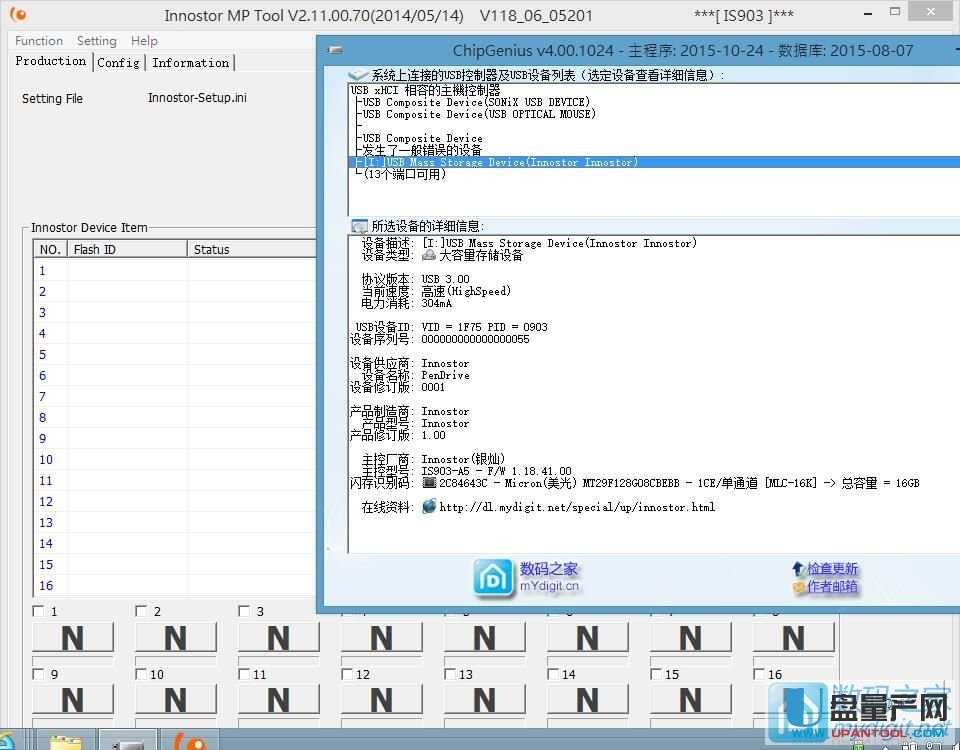This screenshot has width=960, height=750.
Task: Click the Status column header
Action: 211,249
